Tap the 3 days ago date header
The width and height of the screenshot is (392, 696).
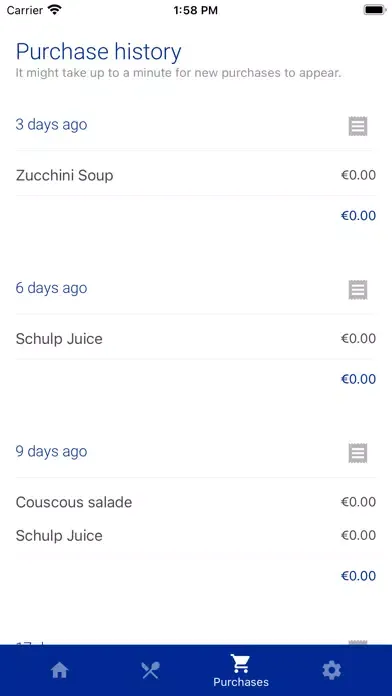click(51, 125)
